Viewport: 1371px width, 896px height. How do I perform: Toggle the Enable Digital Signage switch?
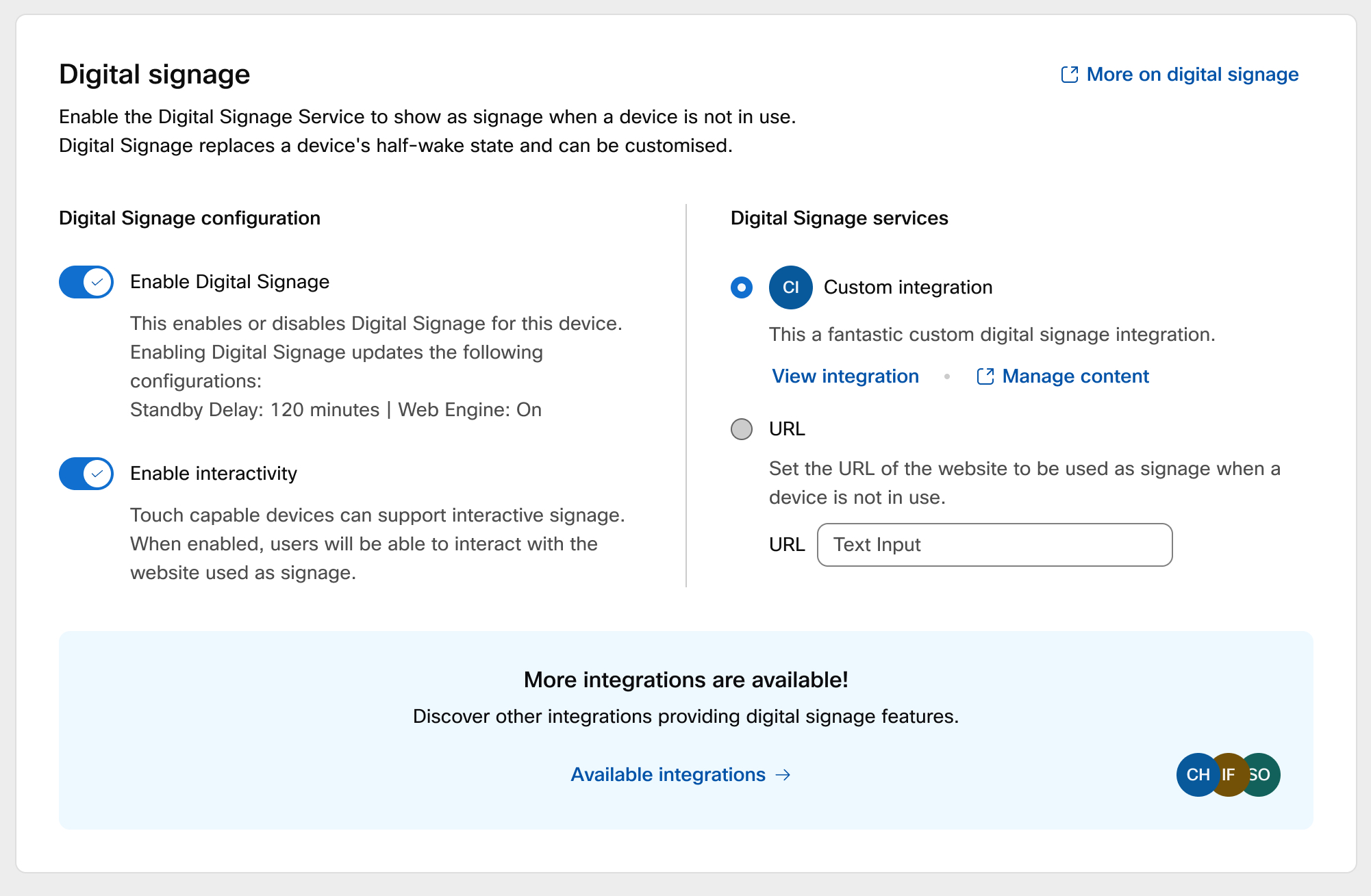pos(86,282)
